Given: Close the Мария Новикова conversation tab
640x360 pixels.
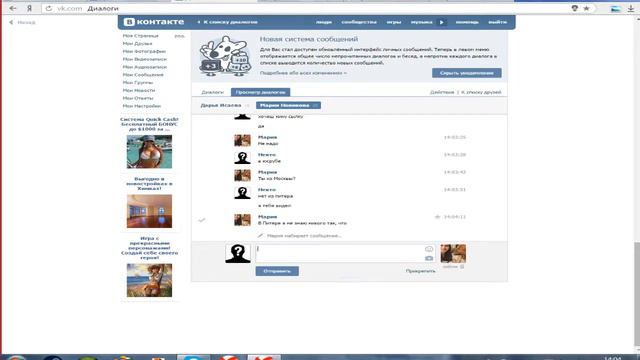Looking at the screenshot, I should pyautogui.click(x=315, y=106).
